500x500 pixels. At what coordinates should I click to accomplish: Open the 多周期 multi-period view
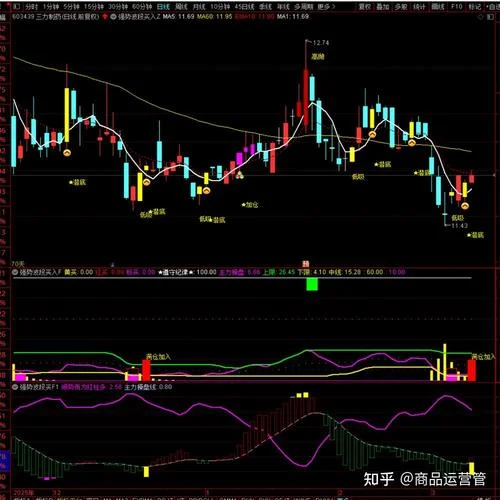(x=304, y=7)
